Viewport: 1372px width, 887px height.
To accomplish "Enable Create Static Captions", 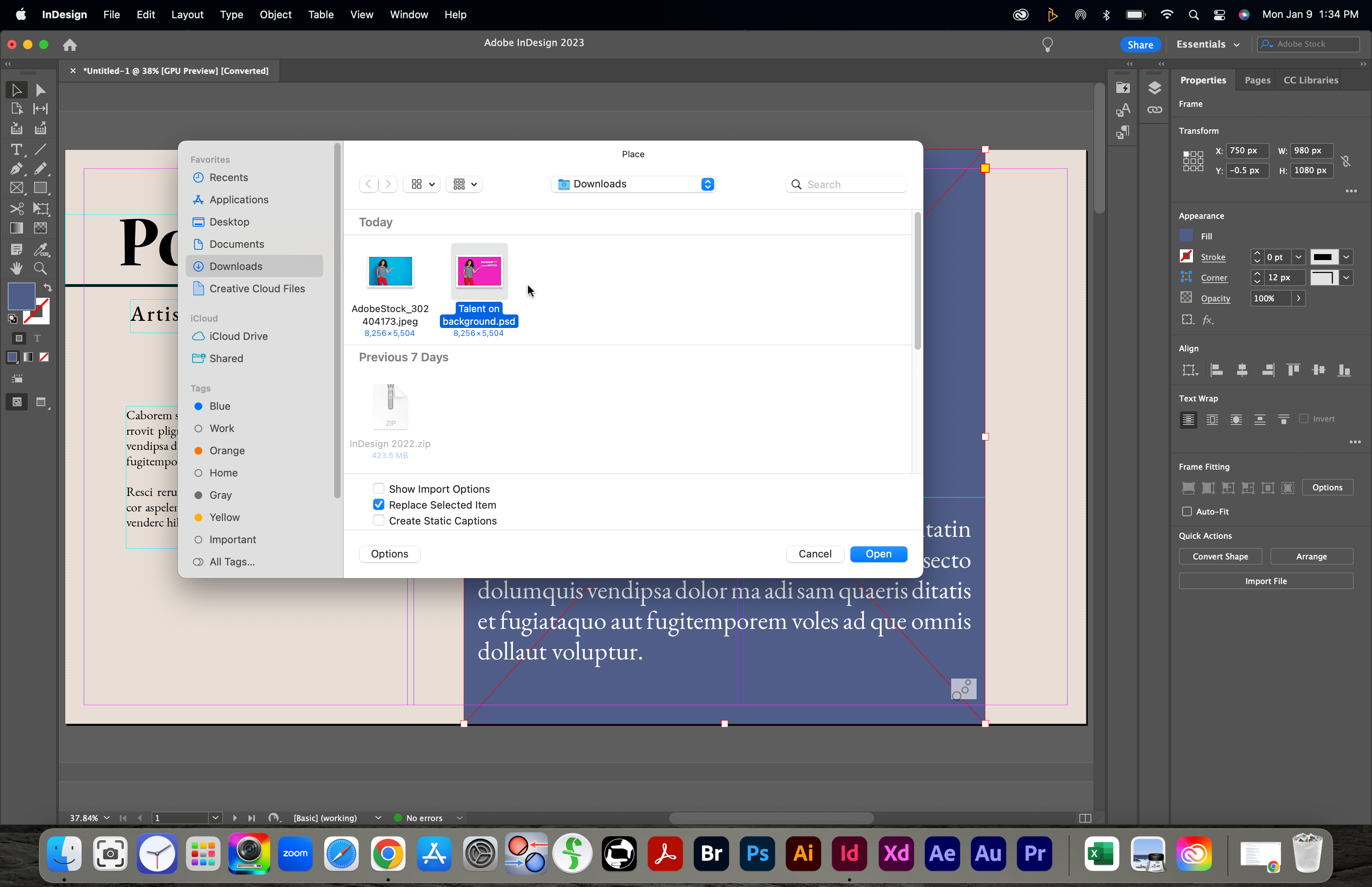I will pyautogui.click(x=379, y=520).
